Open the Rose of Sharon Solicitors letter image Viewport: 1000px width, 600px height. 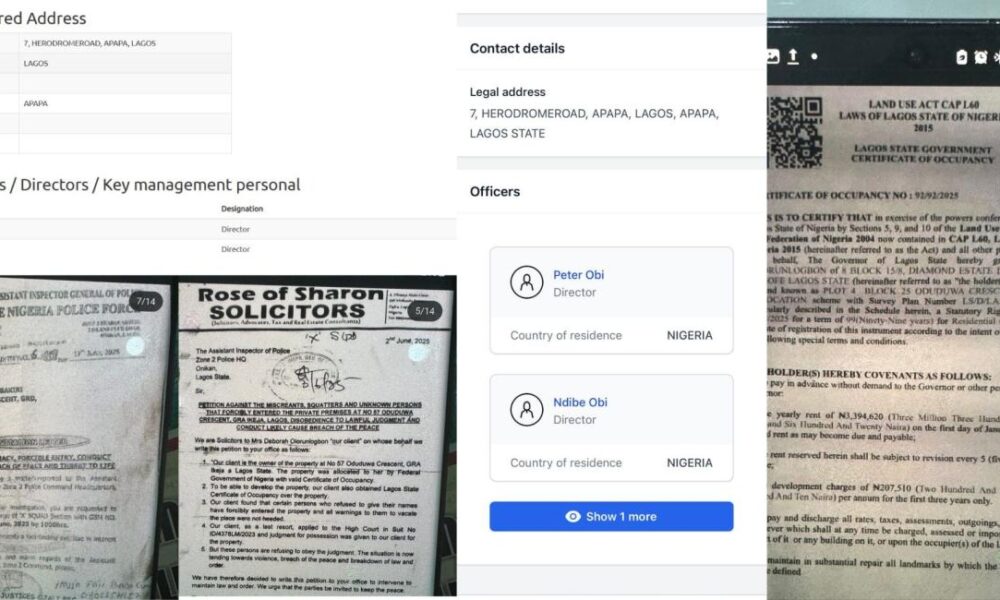tap(318, 439)
